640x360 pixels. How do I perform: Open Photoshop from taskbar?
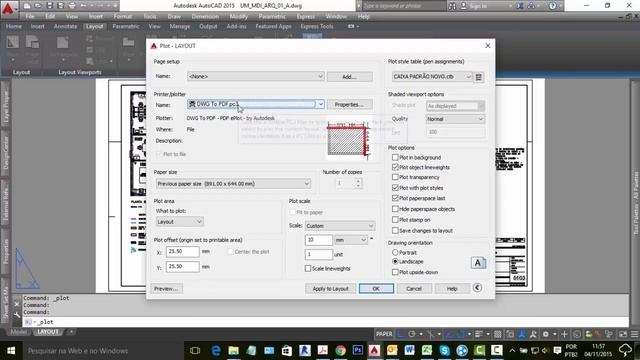click(x=358, y=351)
